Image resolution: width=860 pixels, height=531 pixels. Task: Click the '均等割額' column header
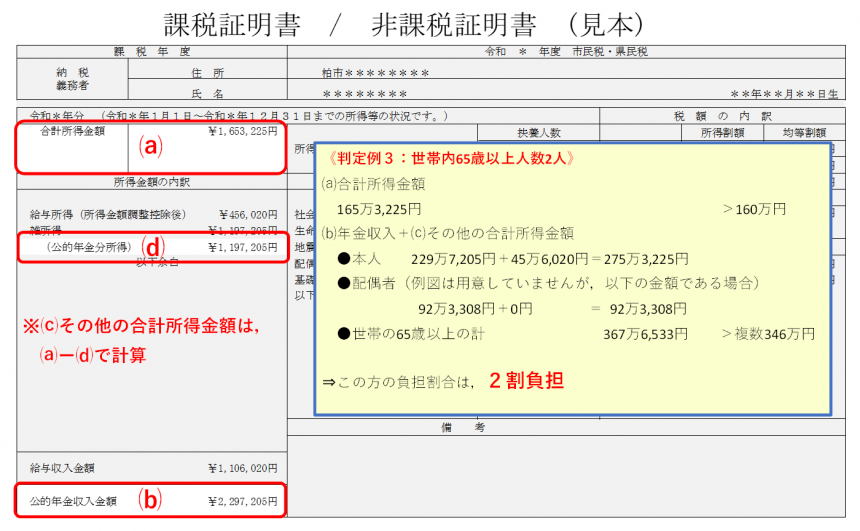(804, 133)
